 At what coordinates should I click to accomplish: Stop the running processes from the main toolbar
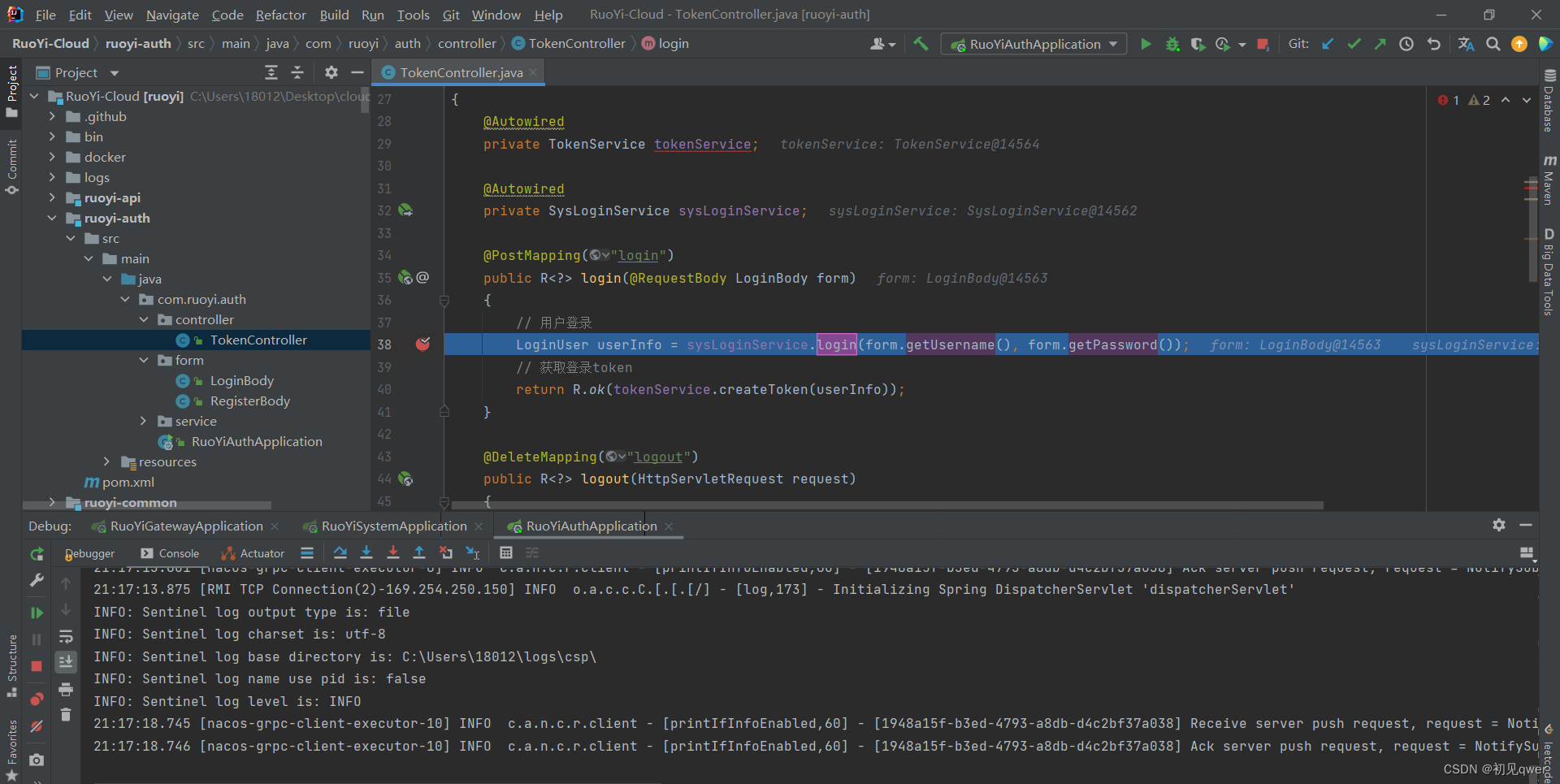(1263, 44)
